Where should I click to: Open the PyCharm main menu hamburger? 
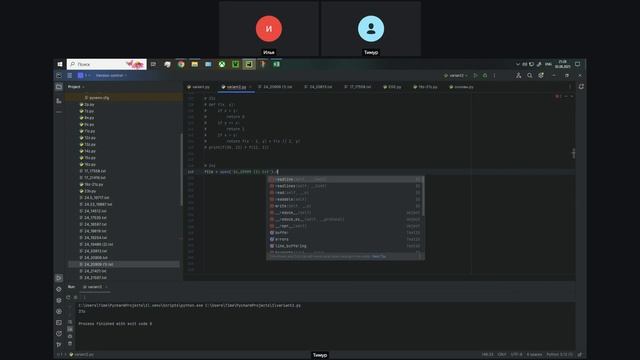pyautogui.click(x=70, y=76)
